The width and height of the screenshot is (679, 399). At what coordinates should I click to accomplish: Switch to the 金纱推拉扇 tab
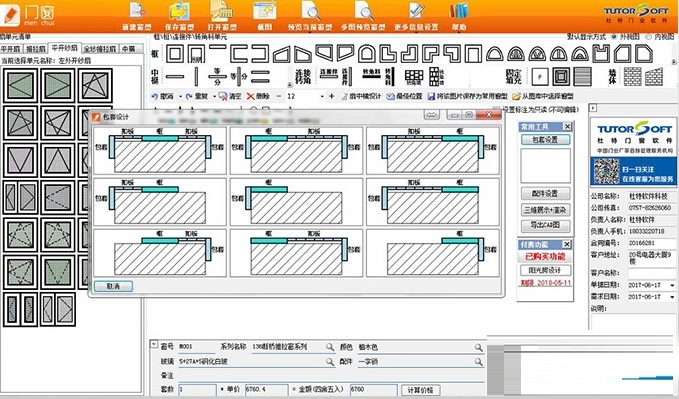click(100, 49)
